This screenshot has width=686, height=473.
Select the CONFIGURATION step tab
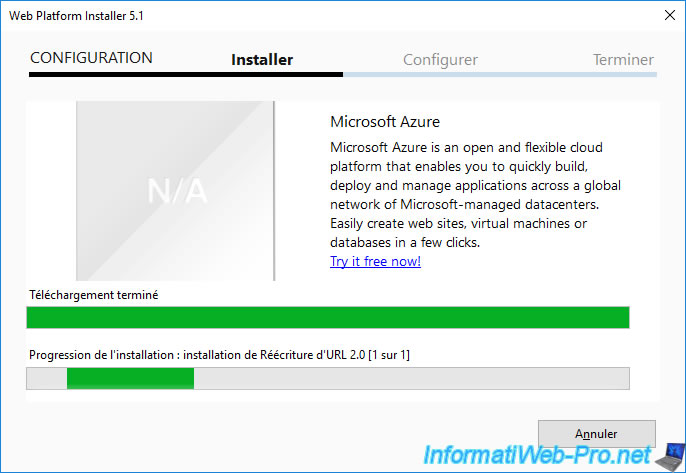pos(91,58)
